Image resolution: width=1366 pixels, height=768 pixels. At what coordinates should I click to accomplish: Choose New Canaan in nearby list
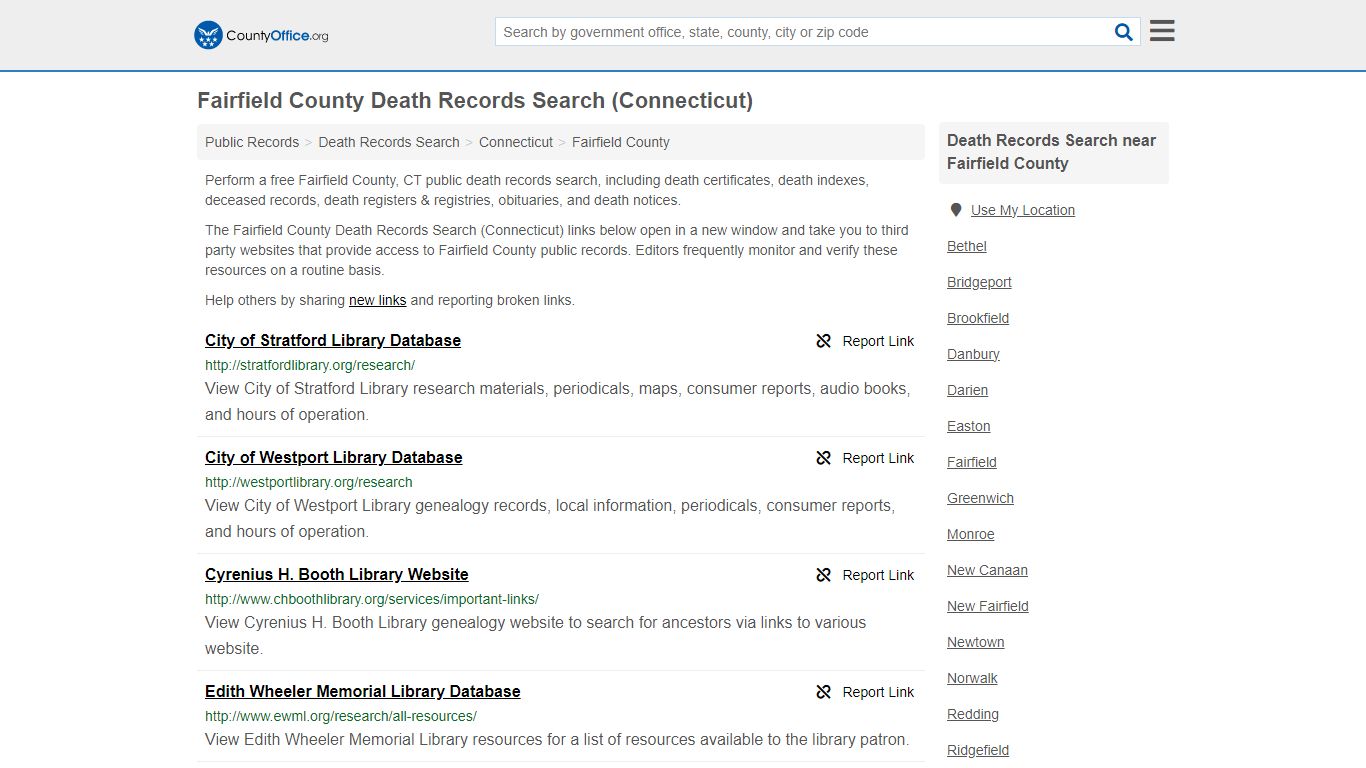pos(987,570)
